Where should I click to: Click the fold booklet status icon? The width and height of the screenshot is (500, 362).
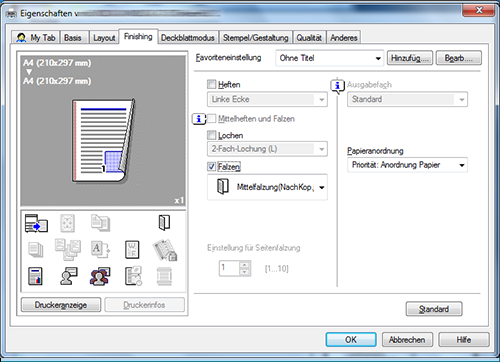pyautogui.click(x=164, y=223)
